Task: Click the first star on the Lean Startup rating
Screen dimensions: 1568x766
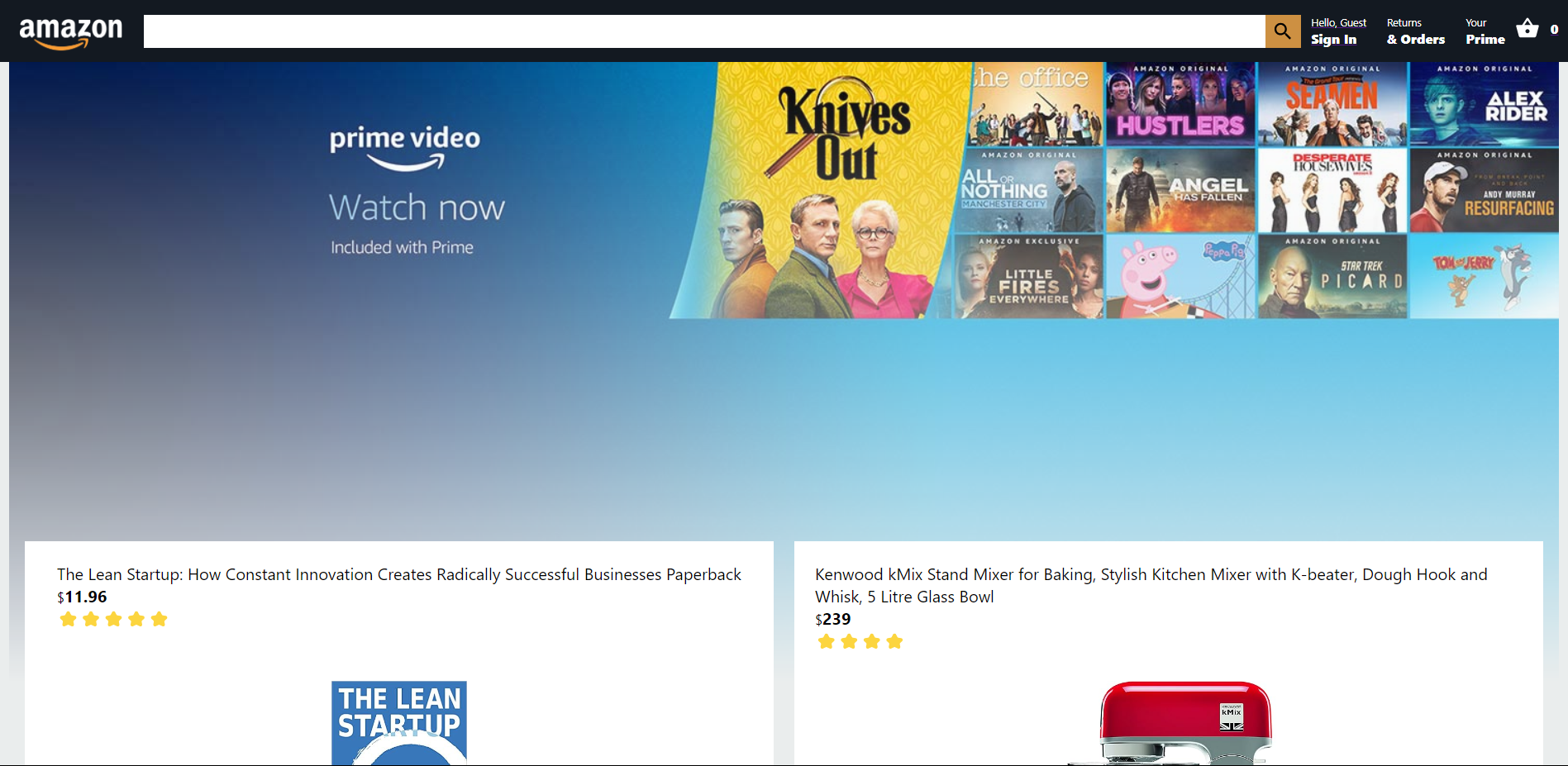Action: (68, 618)
